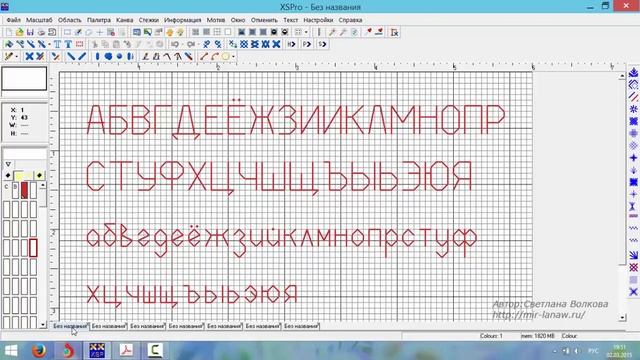Click the bold blue X stitch icon
The width and height of the screenshot is (640, 360).
click(277, 44)
